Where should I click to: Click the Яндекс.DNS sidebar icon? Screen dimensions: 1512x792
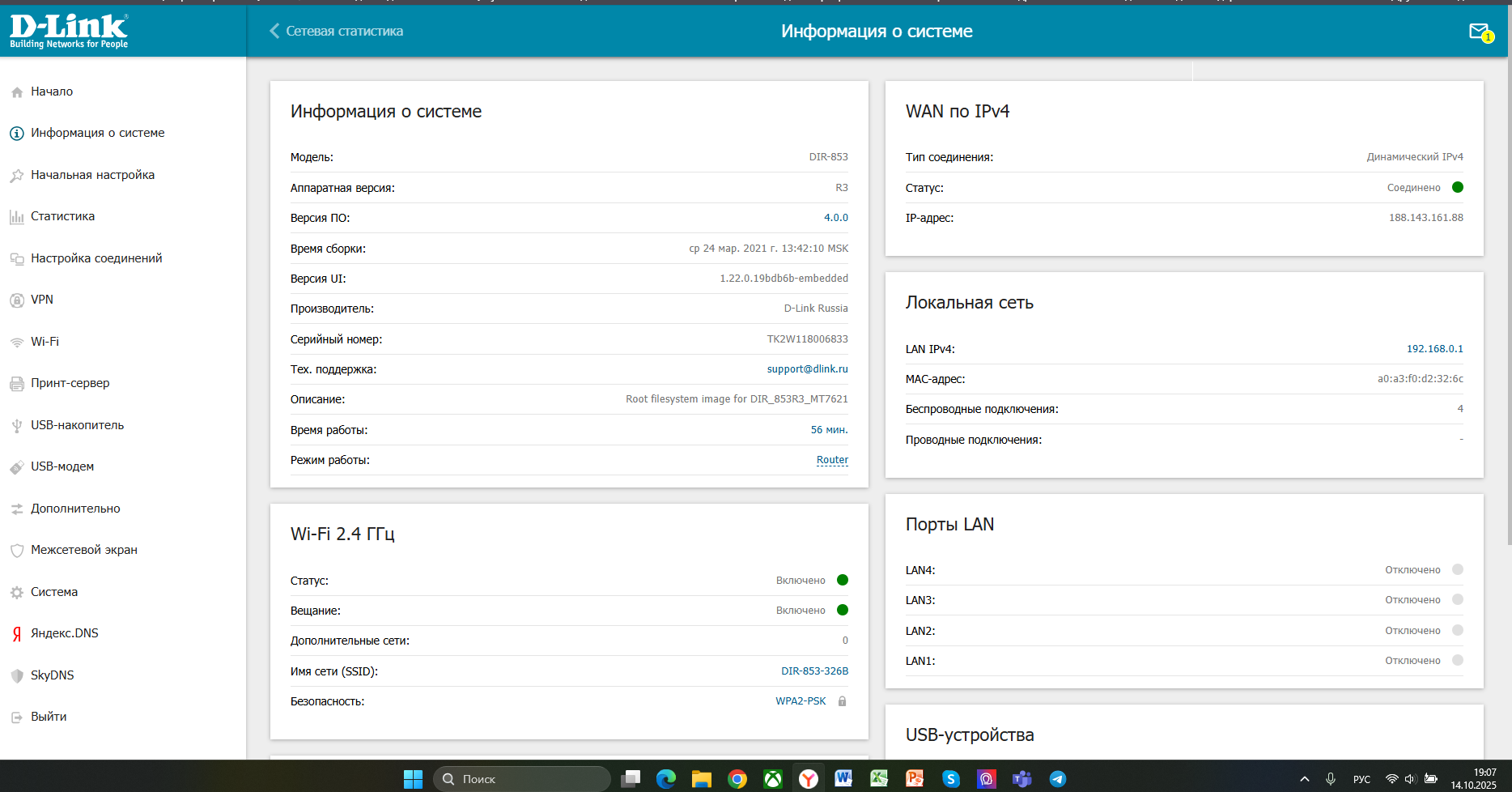[17, 634]
